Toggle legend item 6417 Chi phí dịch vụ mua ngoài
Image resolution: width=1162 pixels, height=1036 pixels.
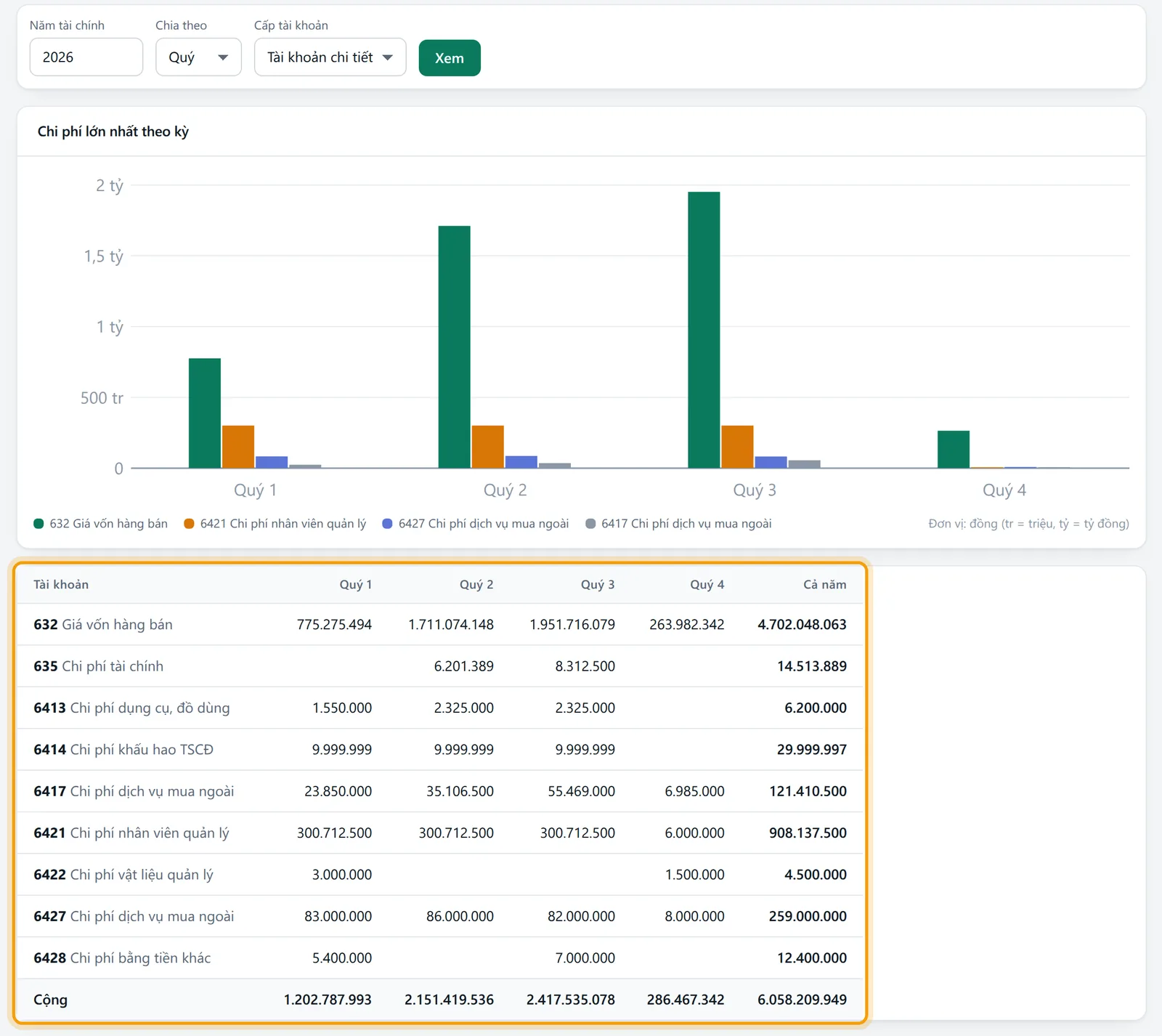coord(678,524)
